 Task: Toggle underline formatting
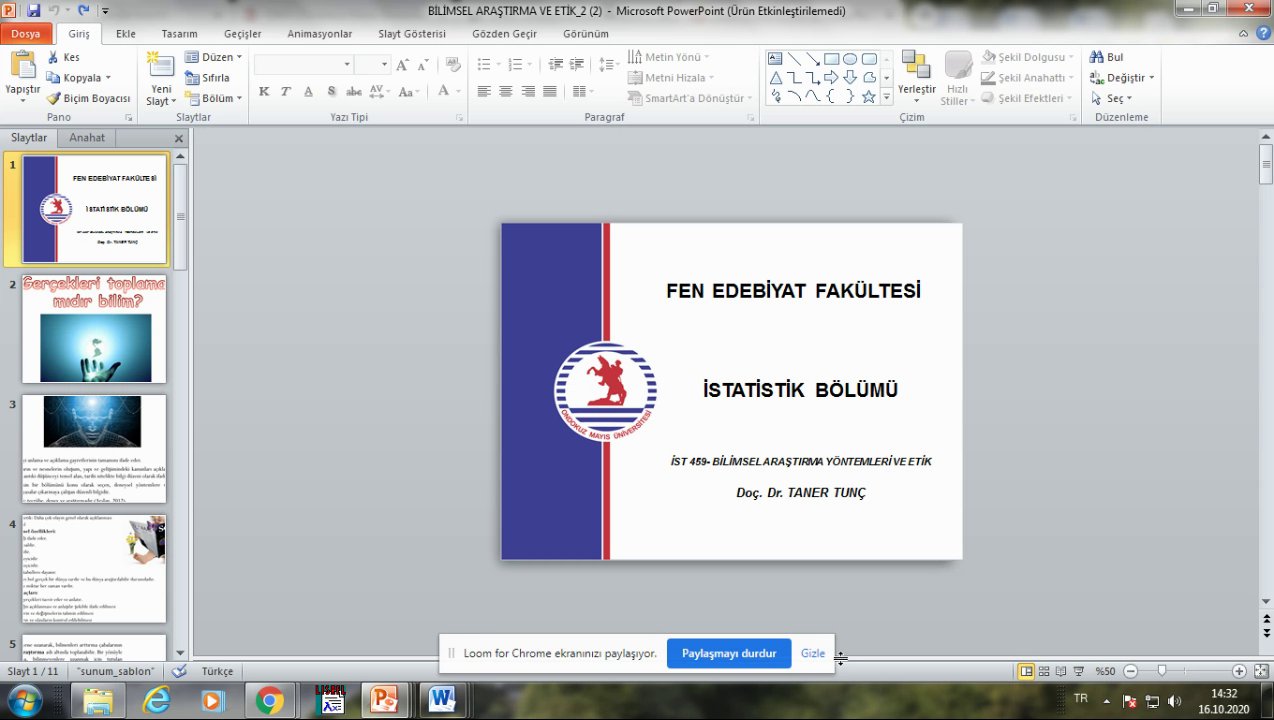(308, 91)
